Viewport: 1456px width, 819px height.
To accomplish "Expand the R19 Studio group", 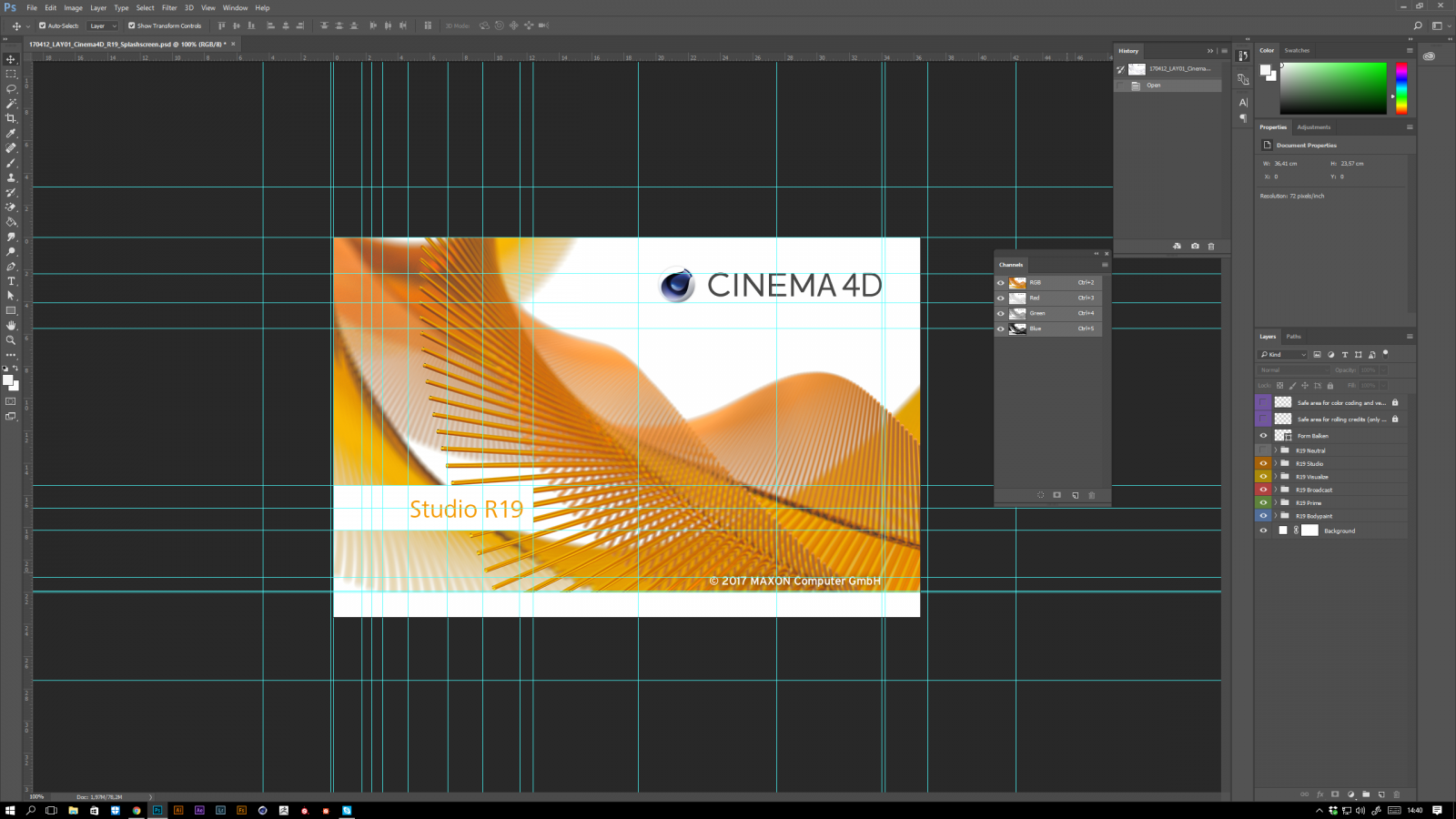I will tap(1275, 463).
